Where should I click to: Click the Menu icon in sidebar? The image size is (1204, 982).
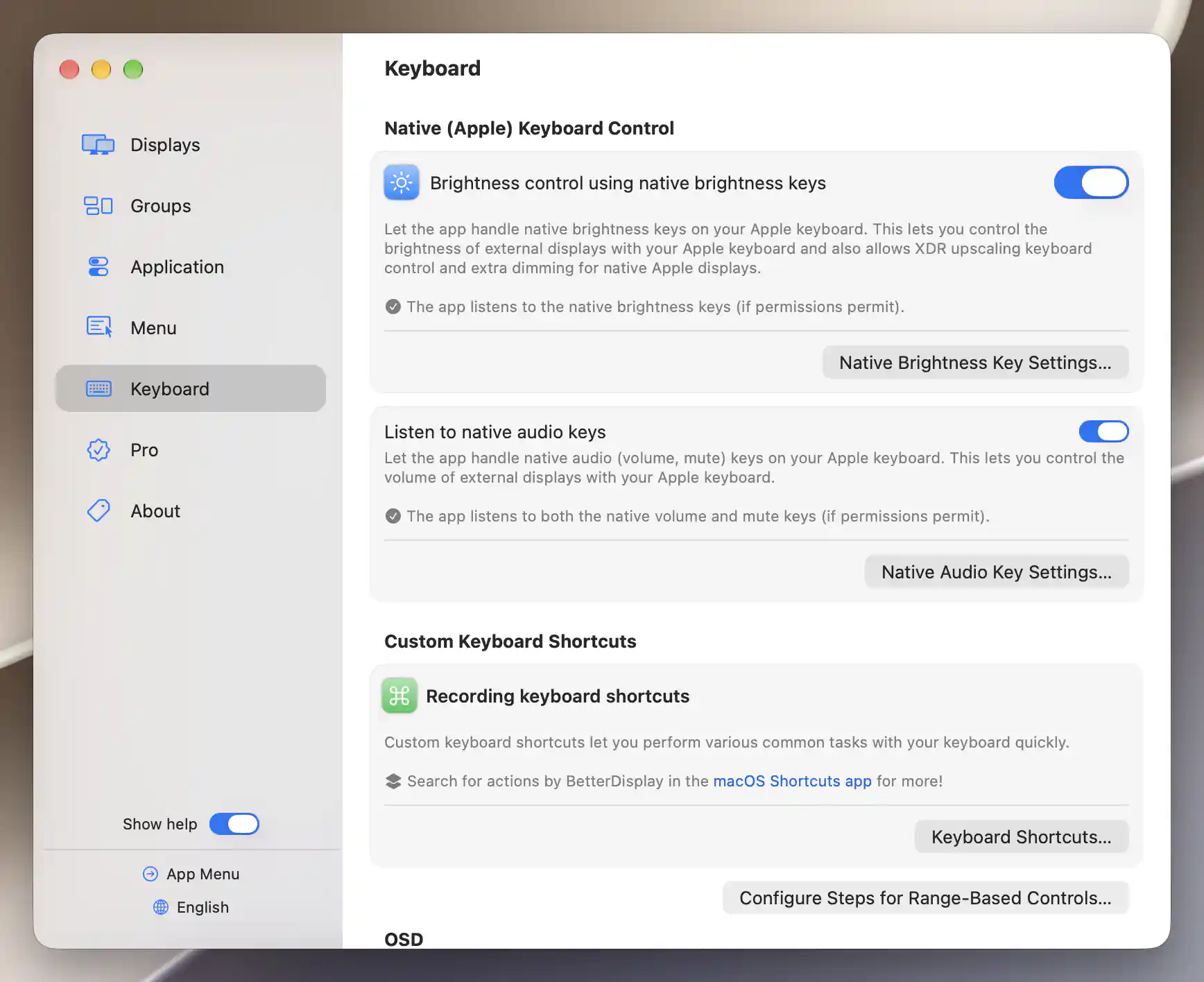98,327
